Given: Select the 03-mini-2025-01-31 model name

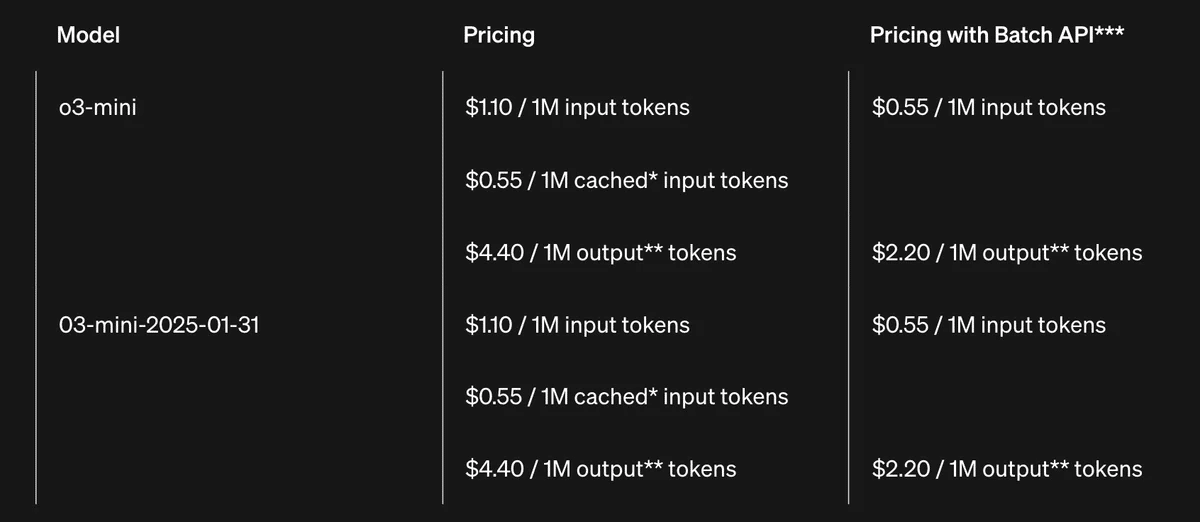Looking at the screenshot, I should point(160,325).
